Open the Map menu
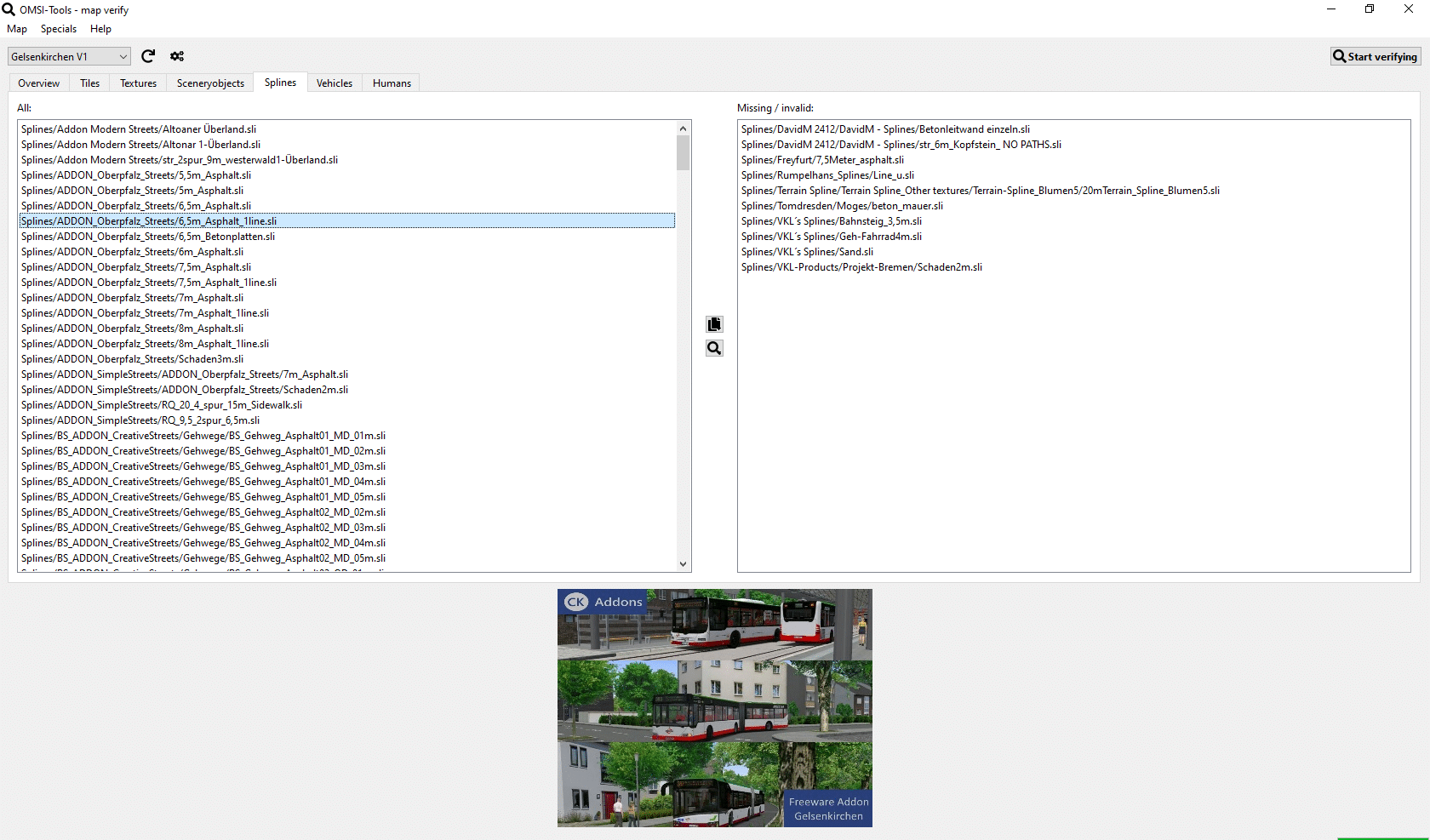 coord(17,29)
